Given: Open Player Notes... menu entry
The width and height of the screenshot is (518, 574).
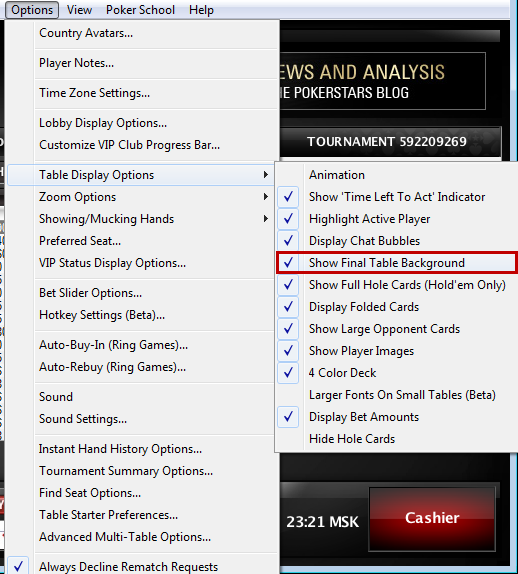Looking at the screenshot, I should [x=143, y=63].
